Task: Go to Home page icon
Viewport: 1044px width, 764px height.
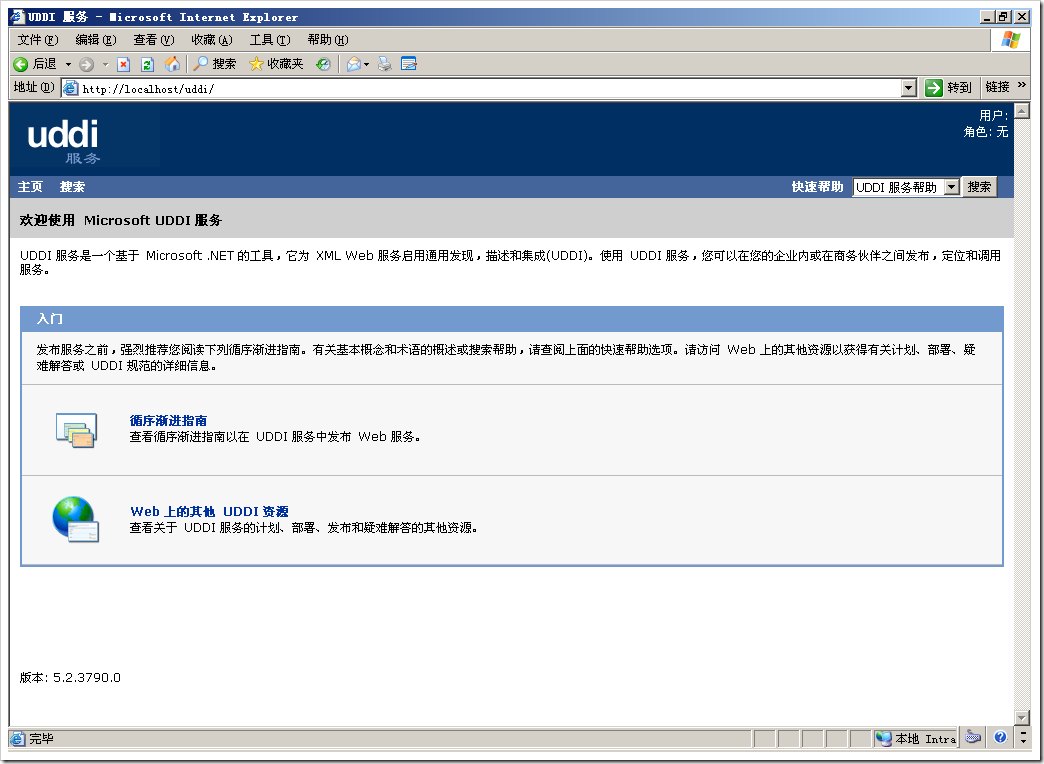Action: click(172, 64)
